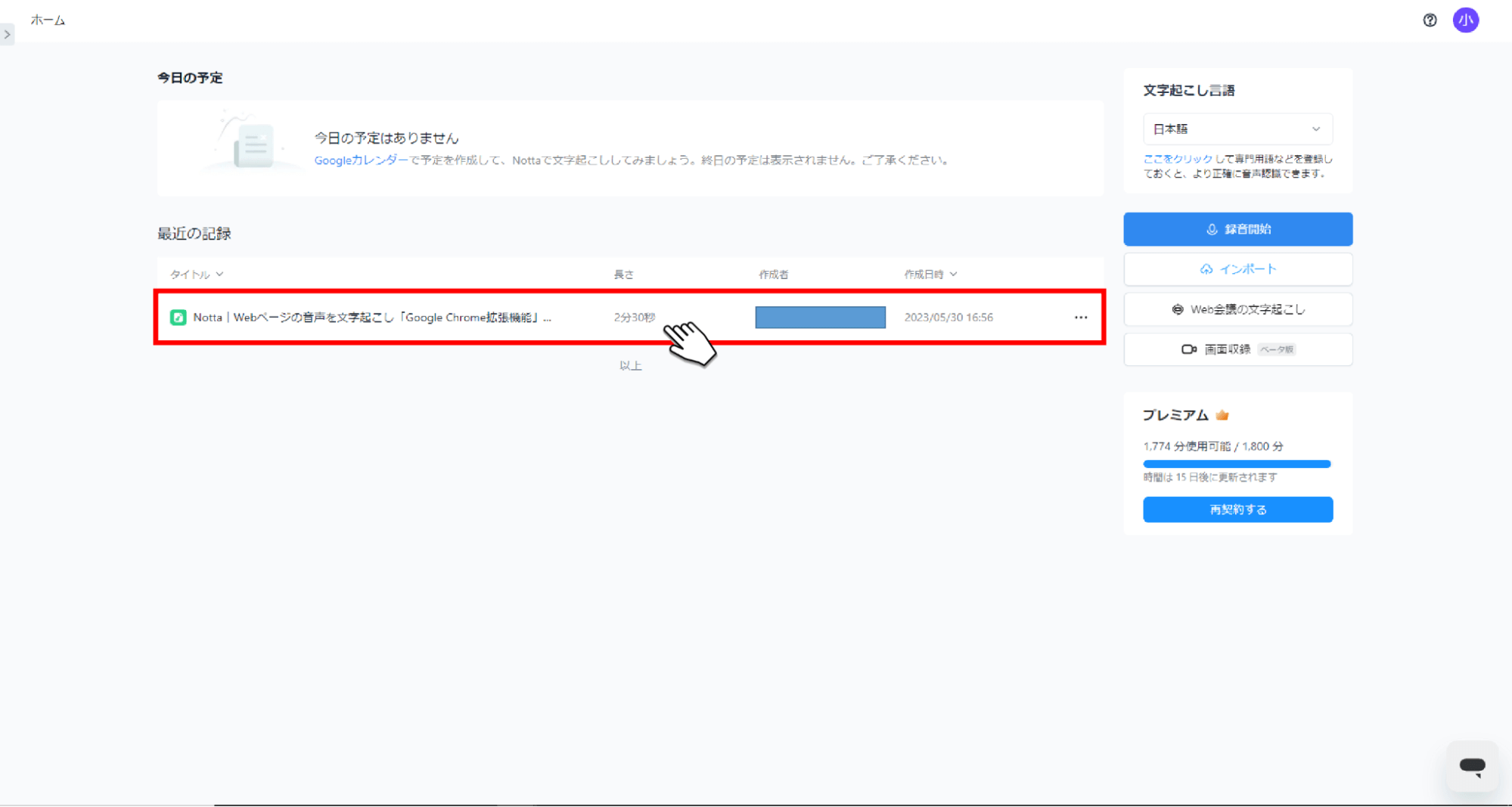
Task: Click the 画面収録 button
Action: coord(1237,349)
